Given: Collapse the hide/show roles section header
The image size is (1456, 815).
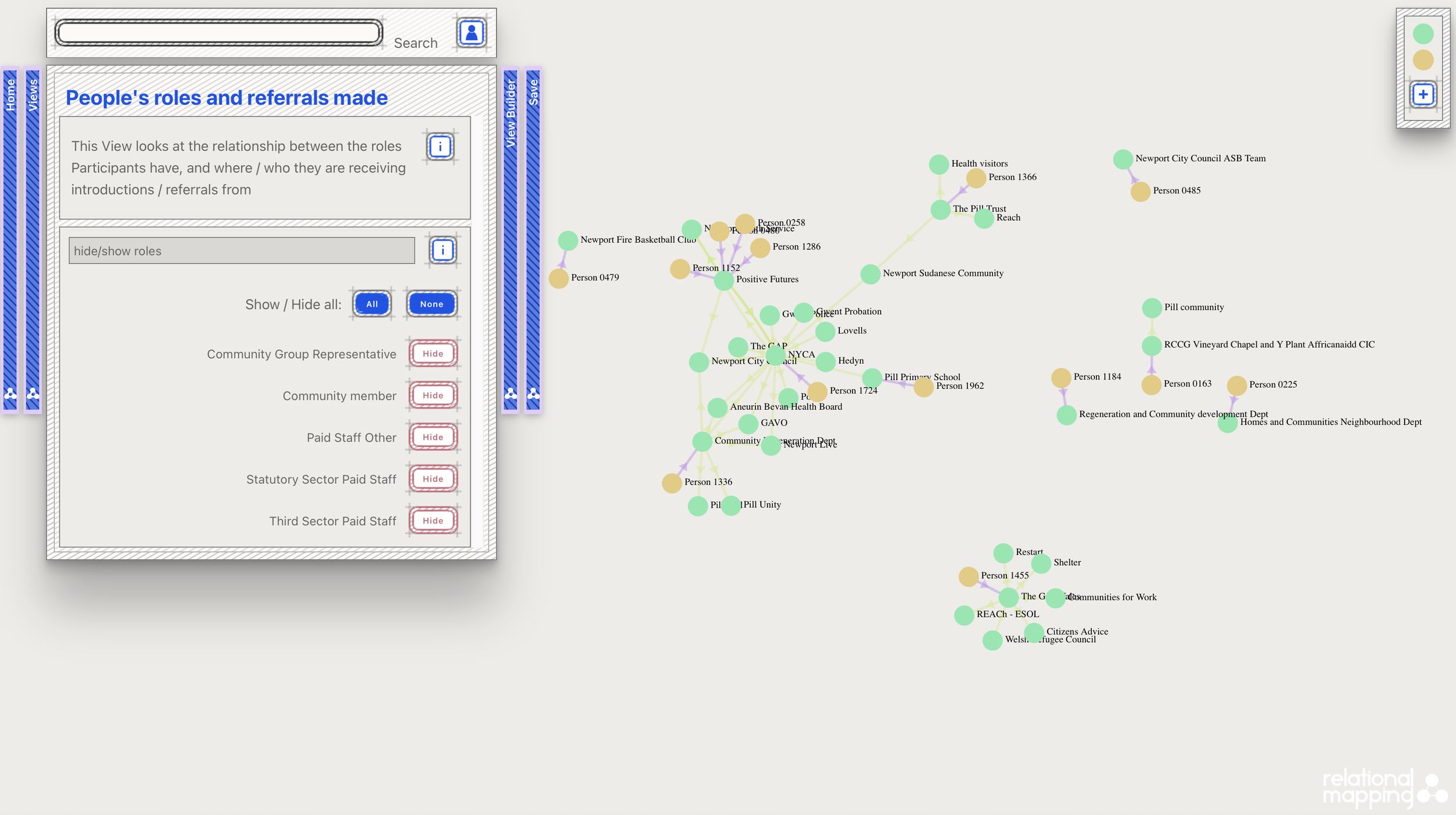Looking at the screenshot, I should pyautogui.click(x=242, y=251).
